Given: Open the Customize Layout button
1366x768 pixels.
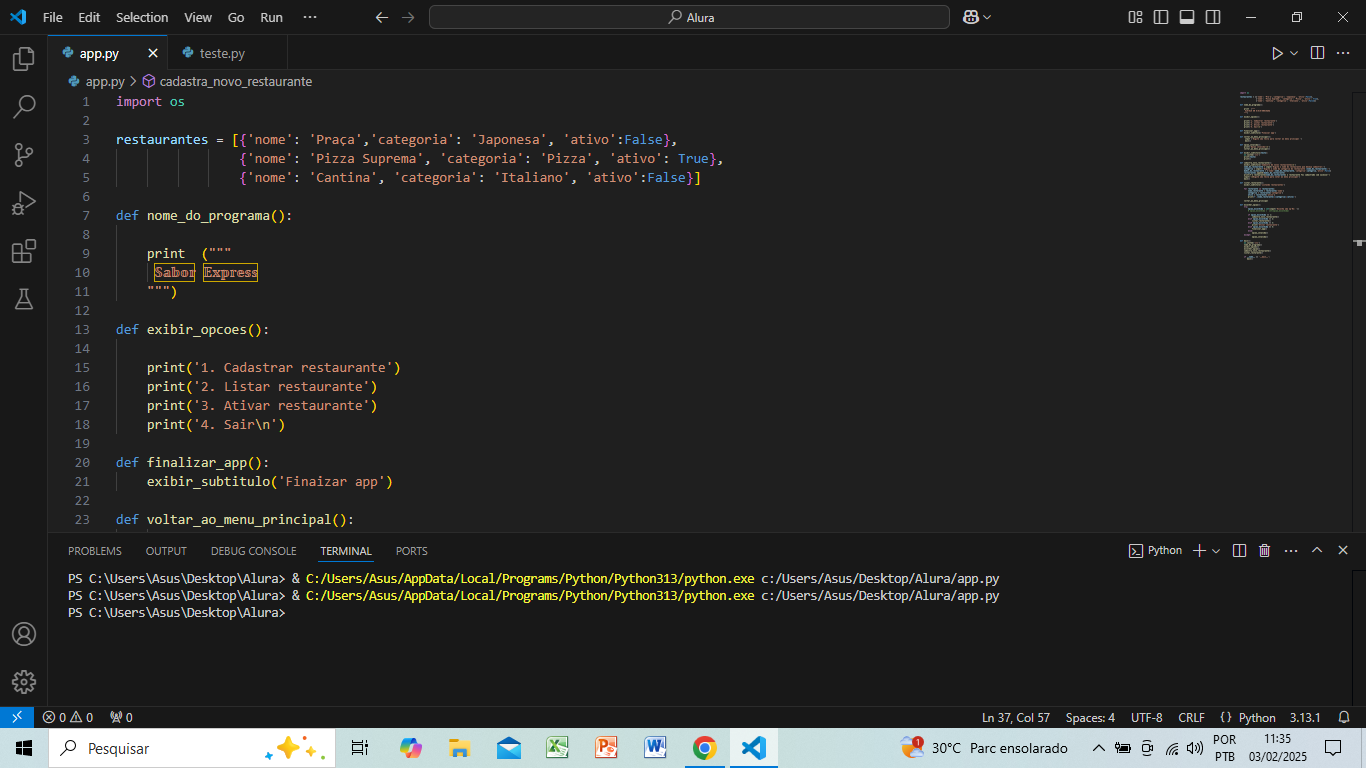Looking at the screenshot, I should pyautogui.click(x=1135, y=17).
